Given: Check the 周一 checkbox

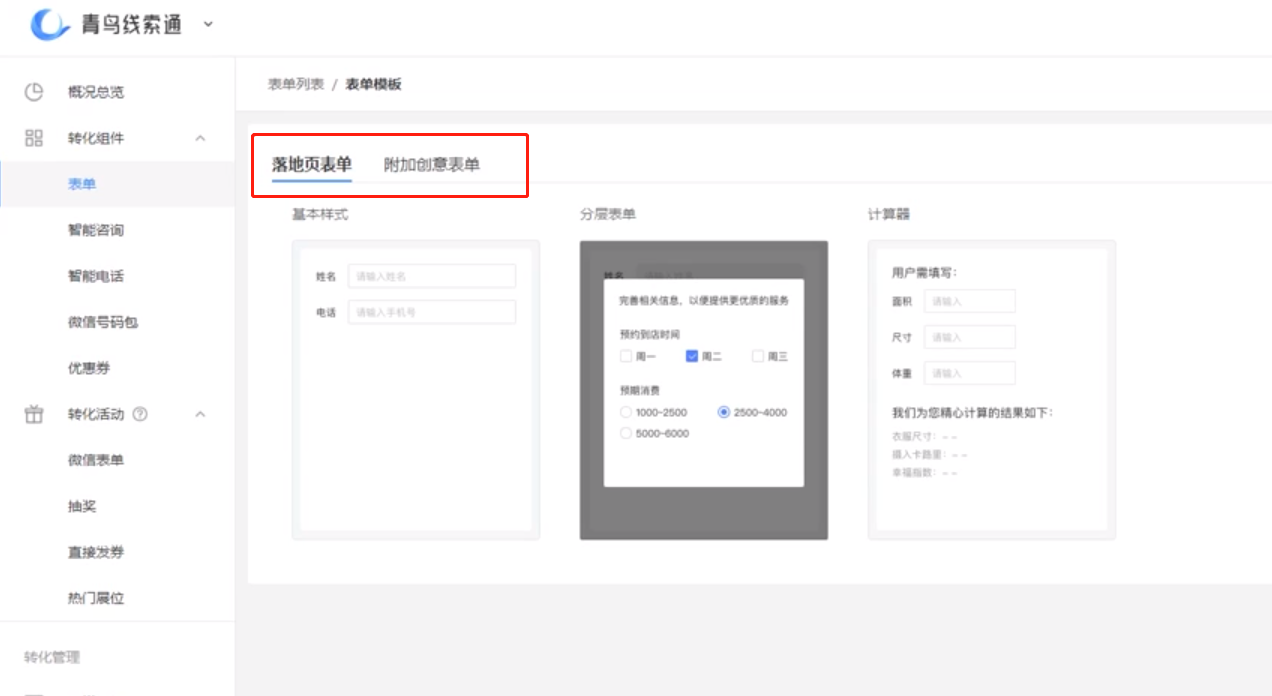Looking at the screenshot, I should click(626, 356).
